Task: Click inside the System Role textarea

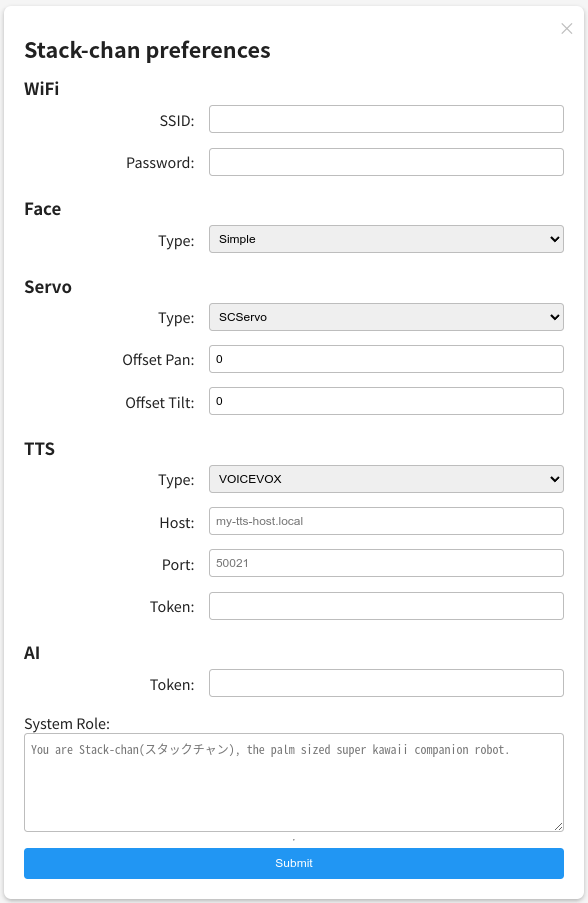Action: pos(294,783)
